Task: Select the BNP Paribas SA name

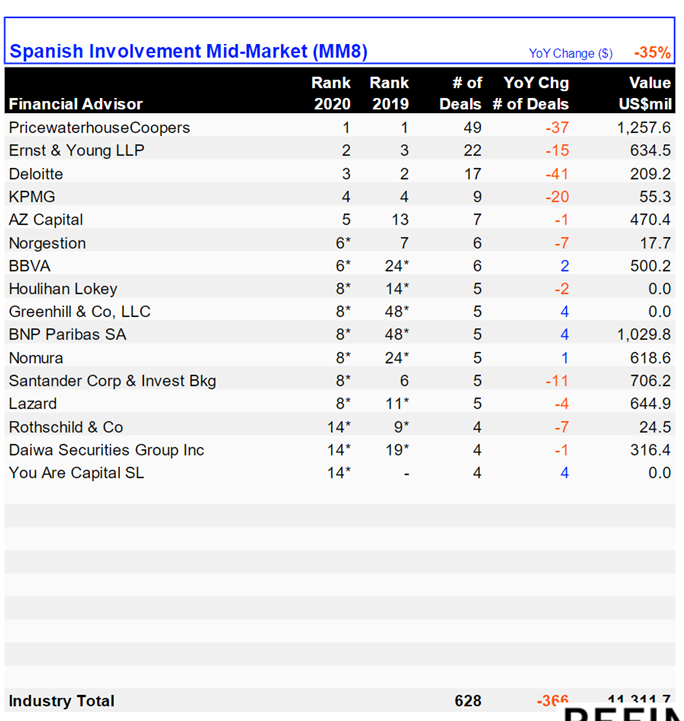Action: 68,334
